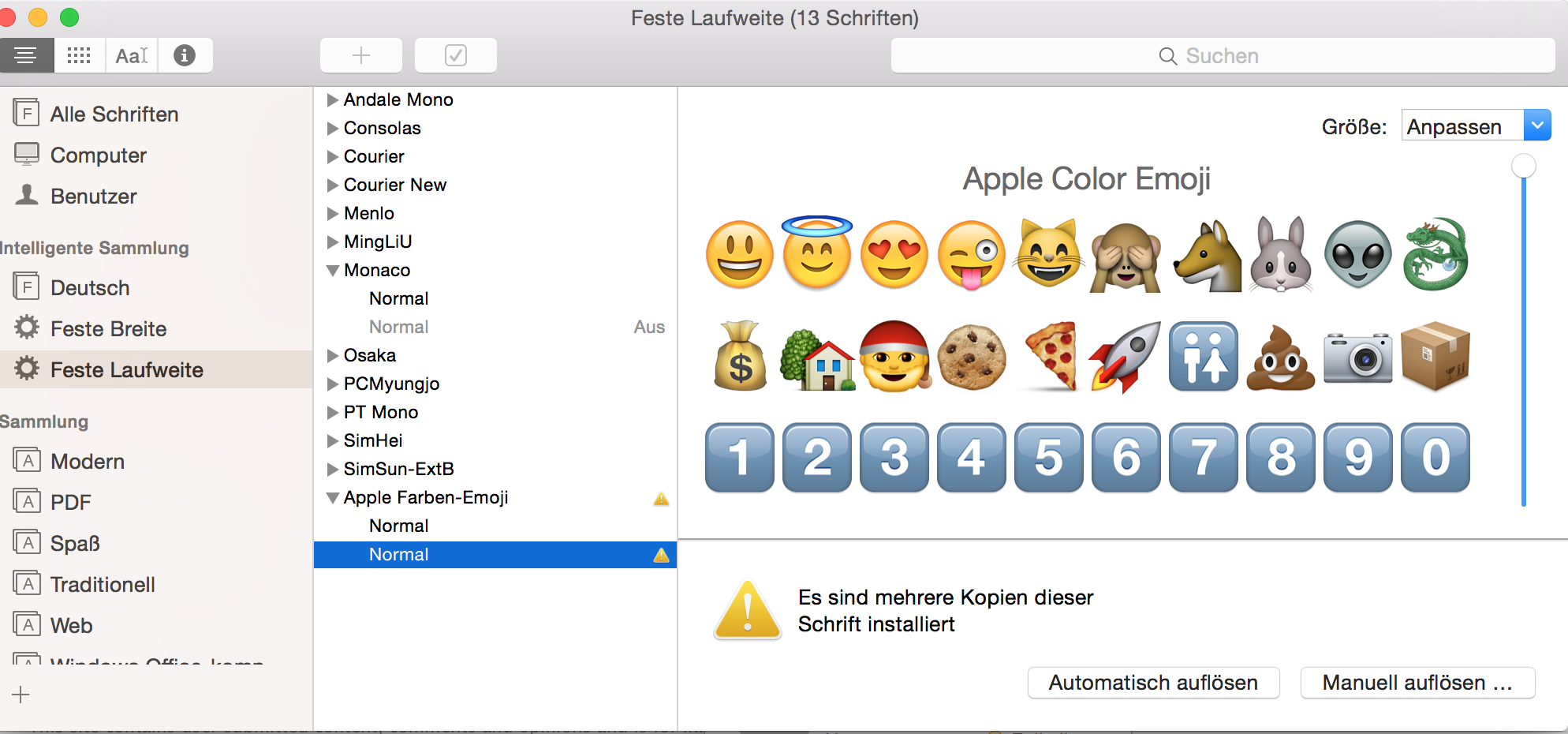
Task: Switch to the repertoire grid view
Action: 79,55
